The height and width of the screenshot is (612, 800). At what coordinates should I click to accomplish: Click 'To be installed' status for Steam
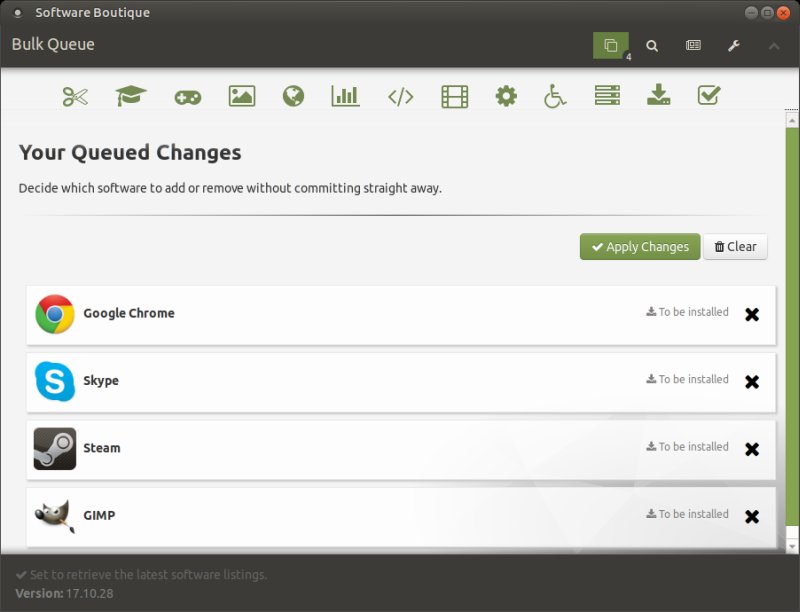coord(687,446)
